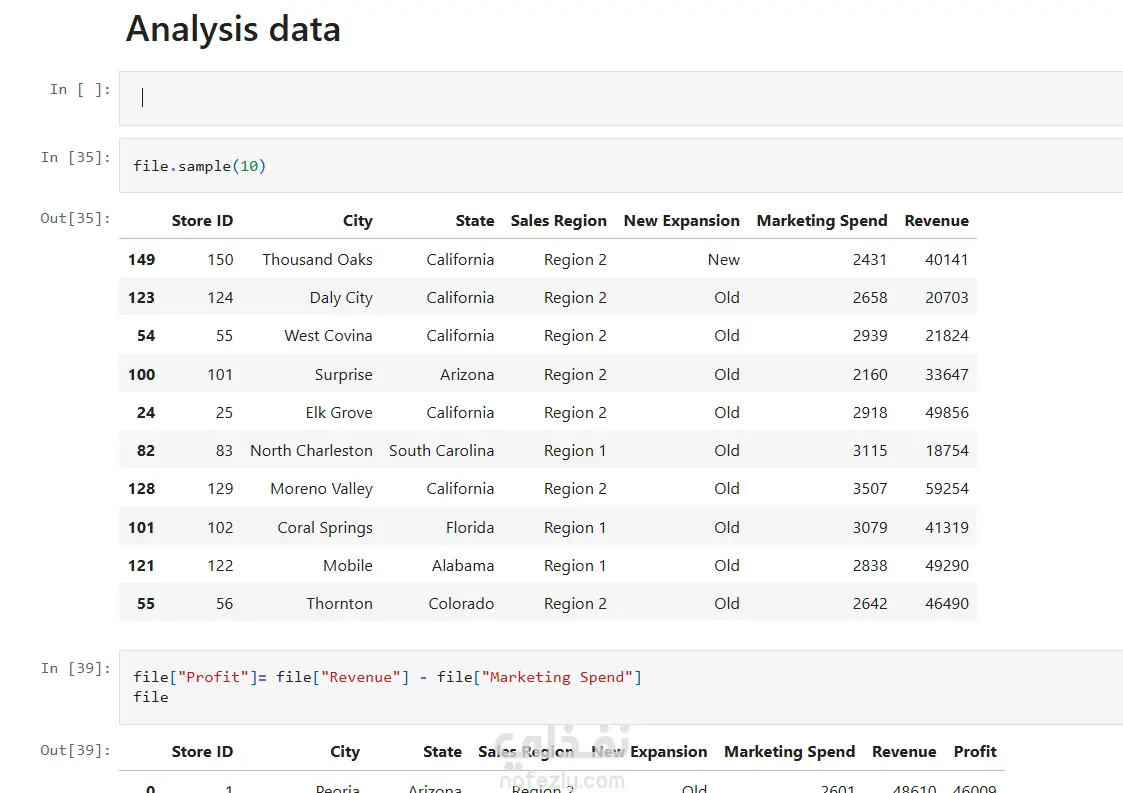Viewport: 1123px width, 793px height.
Task: Click Region 1 in Coral Springs row
Action: click(x=575, y=527)
